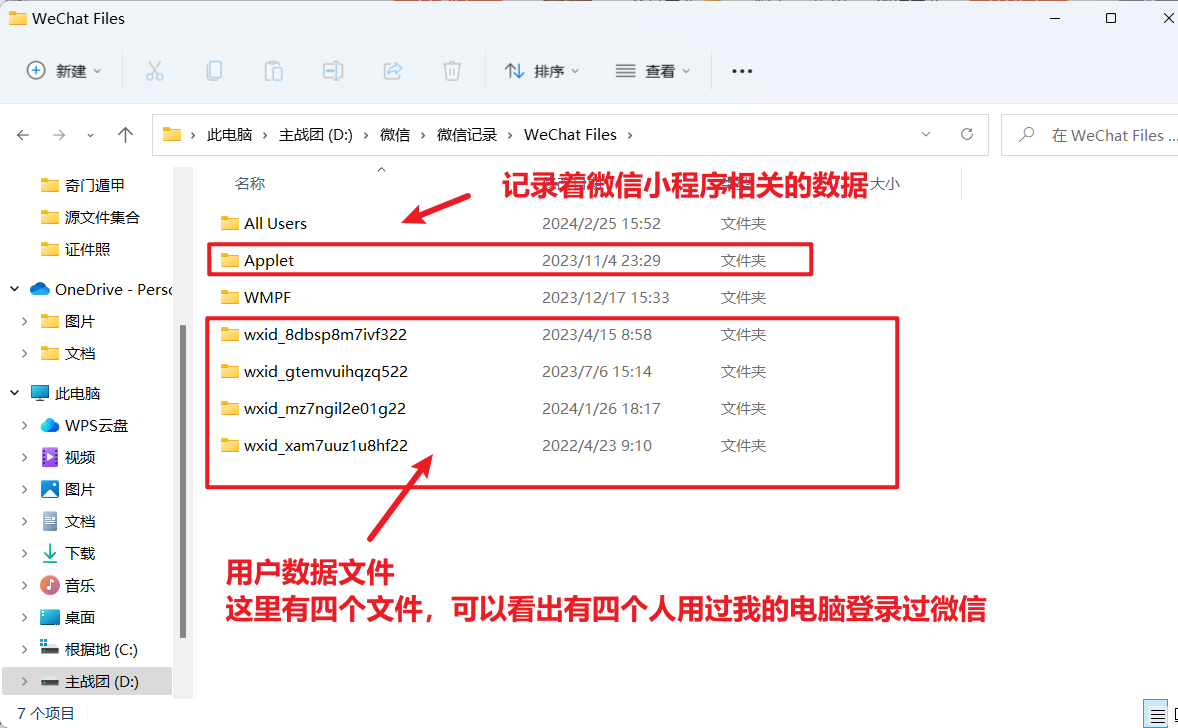This screenshot has height=728, width=1178.
Task: Expand the 下载 tree node
Action: coord(25,554)
